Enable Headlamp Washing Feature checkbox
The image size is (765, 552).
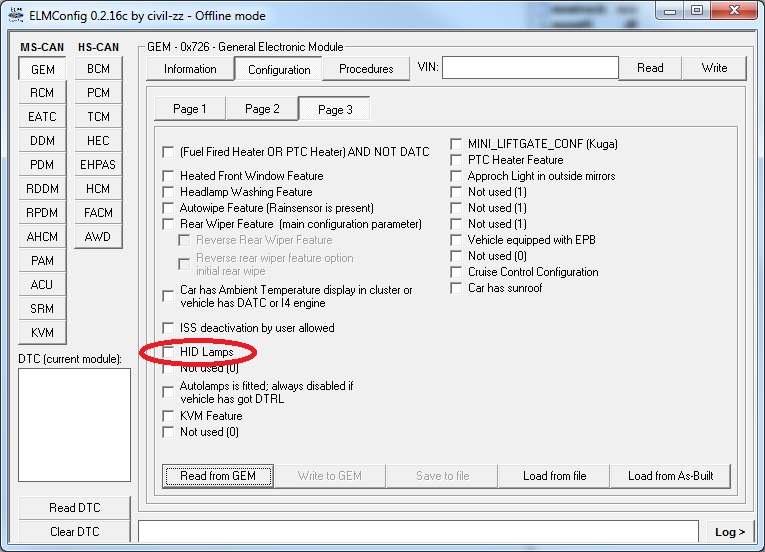[x=168, y=192]
